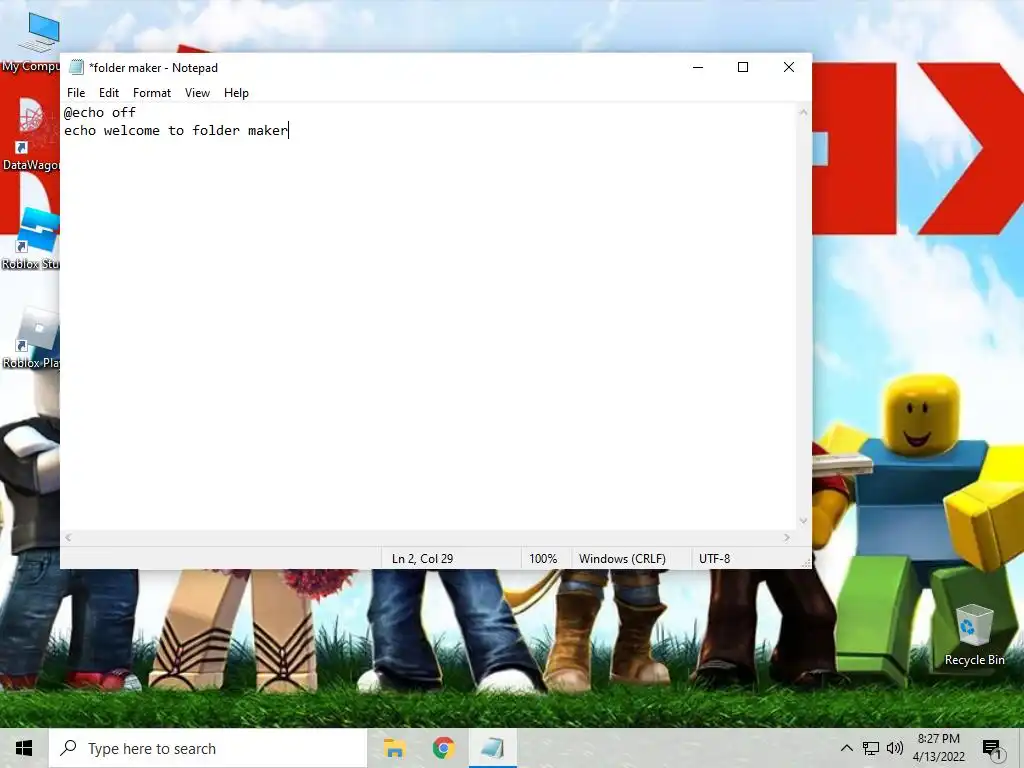This screenshot has height=768, width=1024.
Task: Maximize the Notepad window
Action: [743, 67]
